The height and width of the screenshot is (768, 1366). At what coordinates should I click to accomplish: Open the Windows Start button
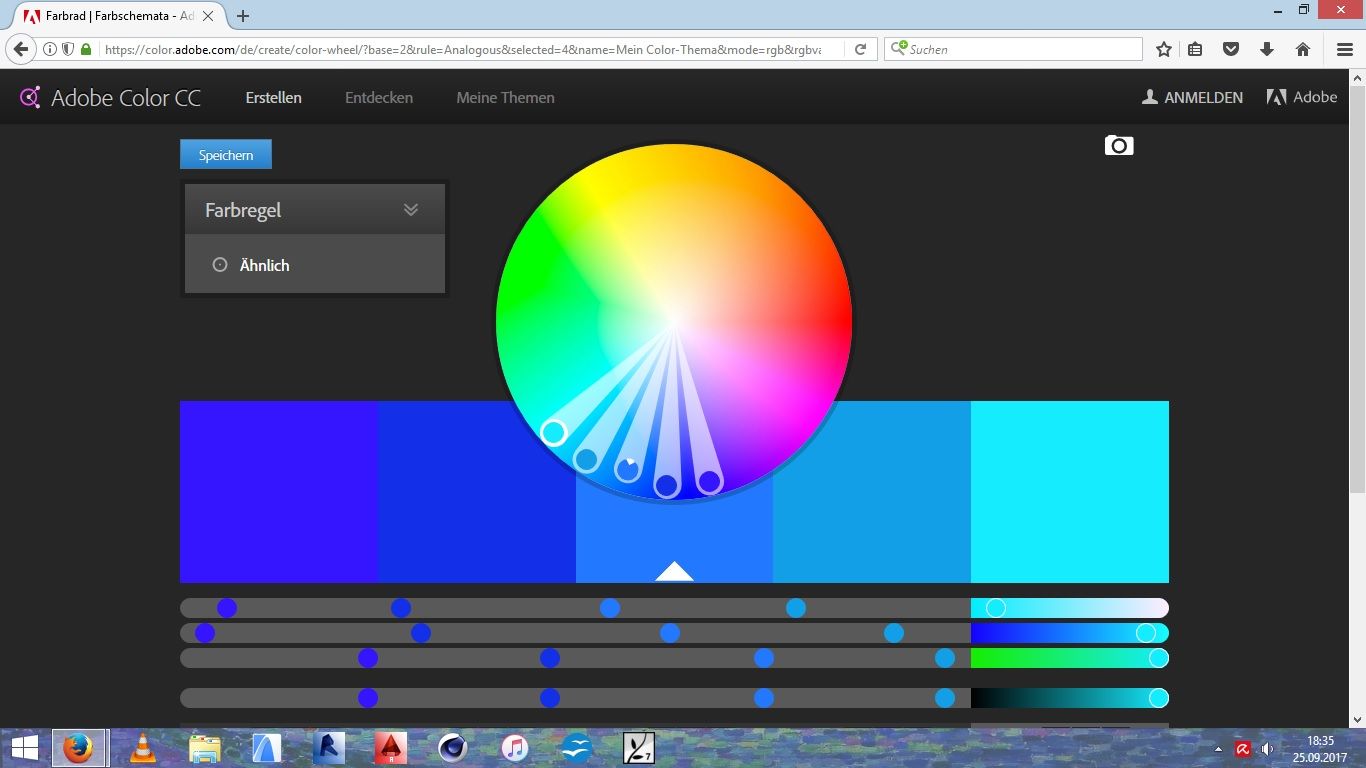pyautogui.click(x=24, y=748)
